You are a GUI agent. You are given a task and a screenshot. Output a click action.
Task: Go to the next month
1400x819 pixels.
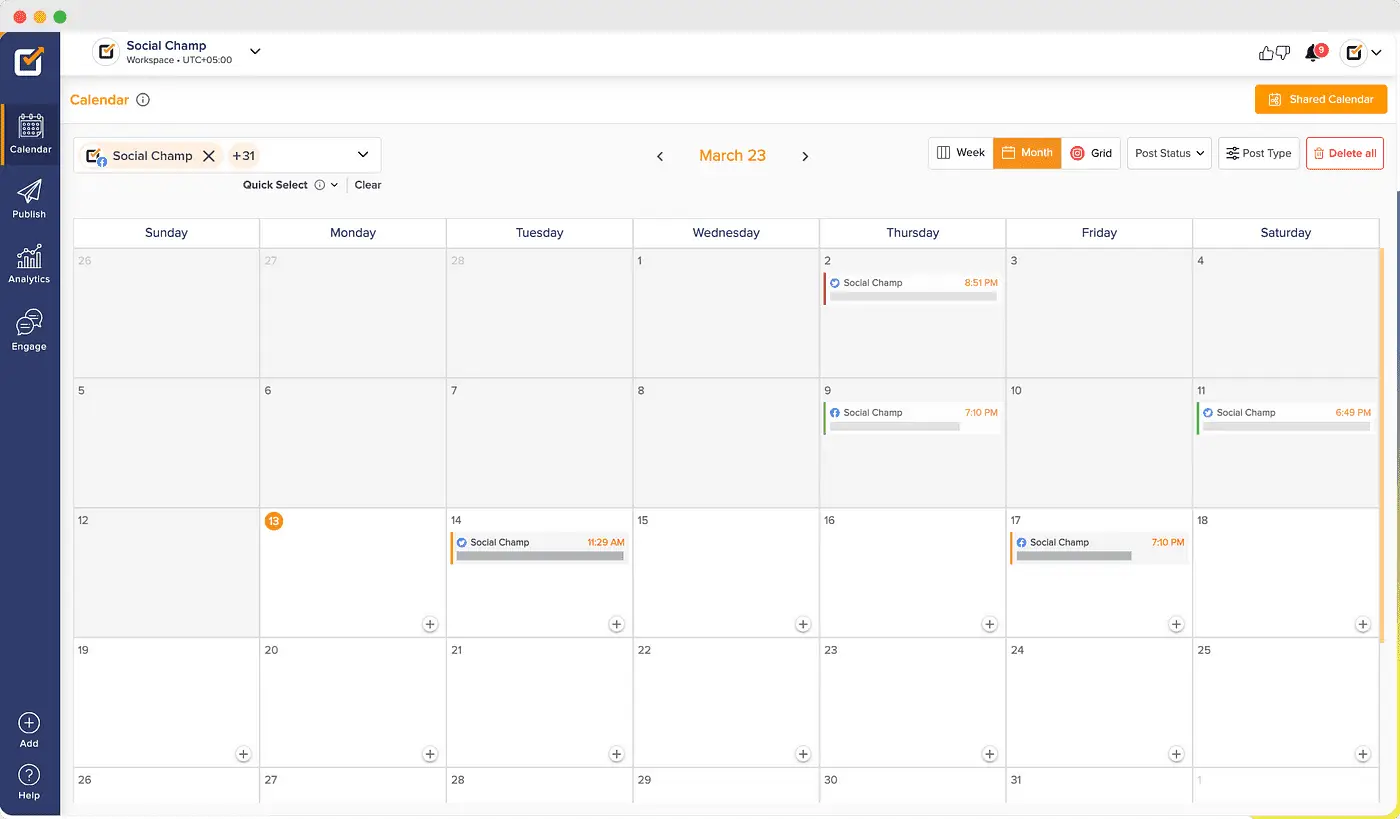[x=805, y=156]
